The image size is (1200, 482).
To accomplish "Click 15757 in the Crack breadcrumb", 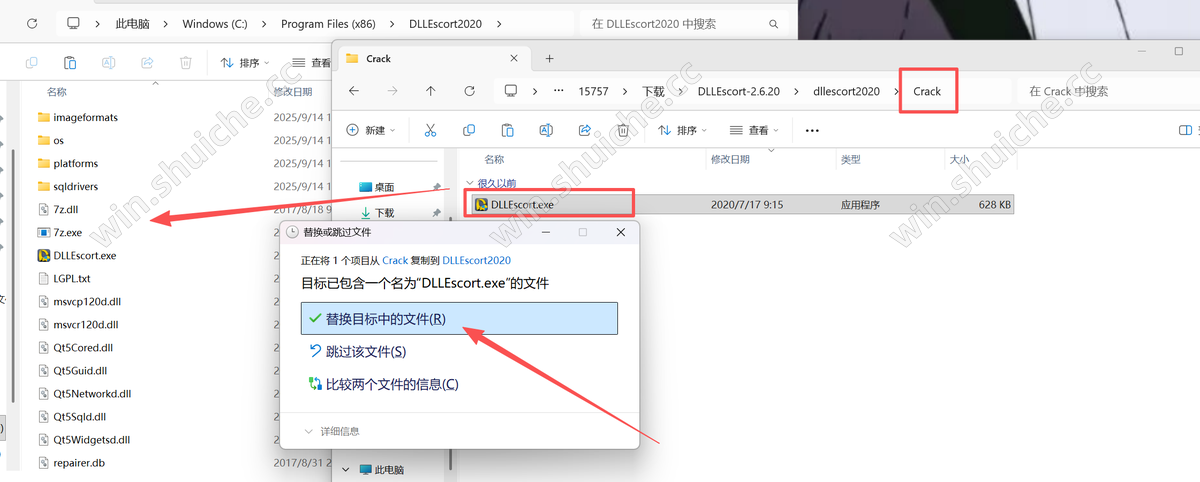I will point(593,91).
